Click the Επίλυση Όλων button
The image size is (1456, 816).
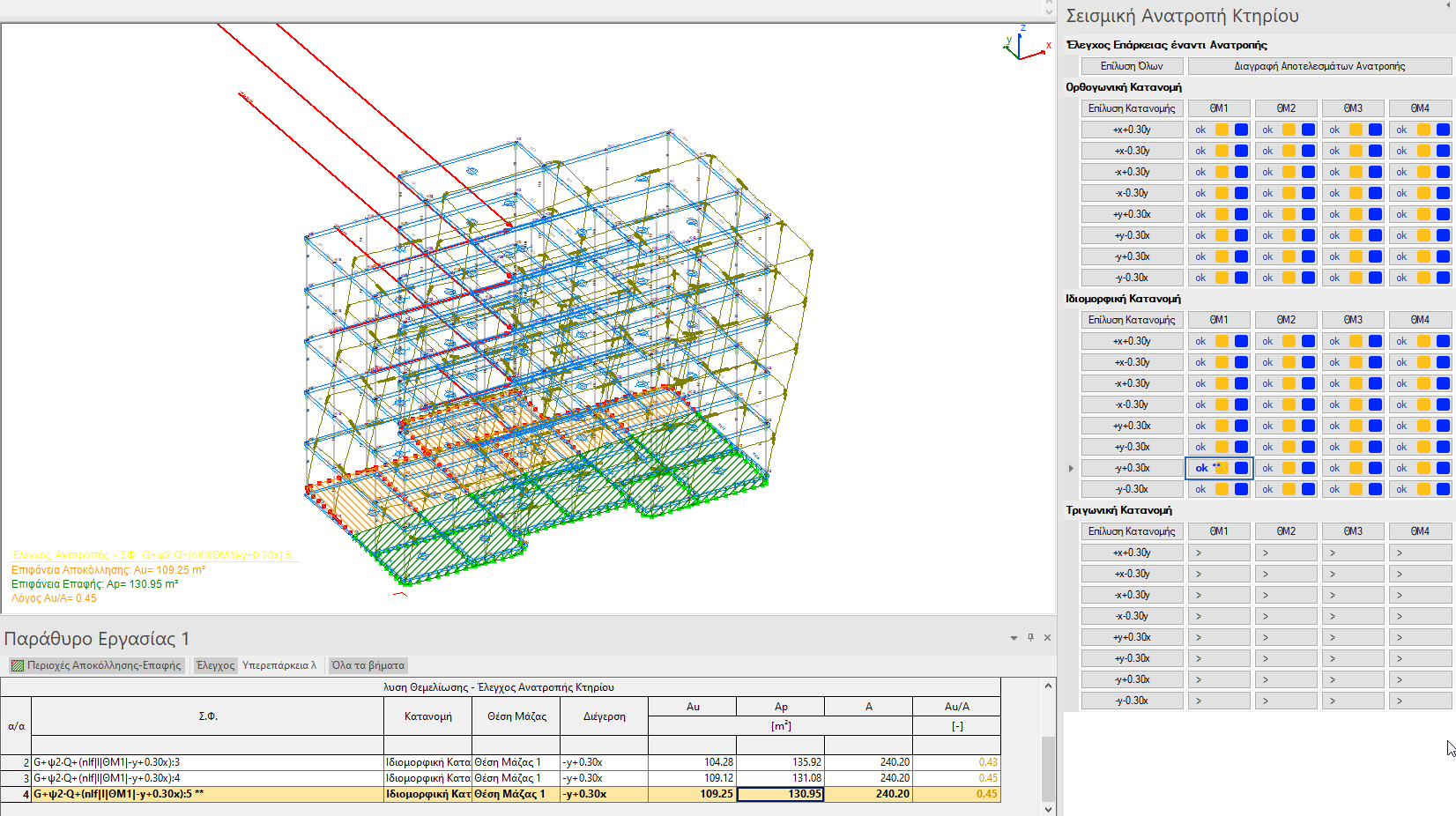tap(1132, 66)
